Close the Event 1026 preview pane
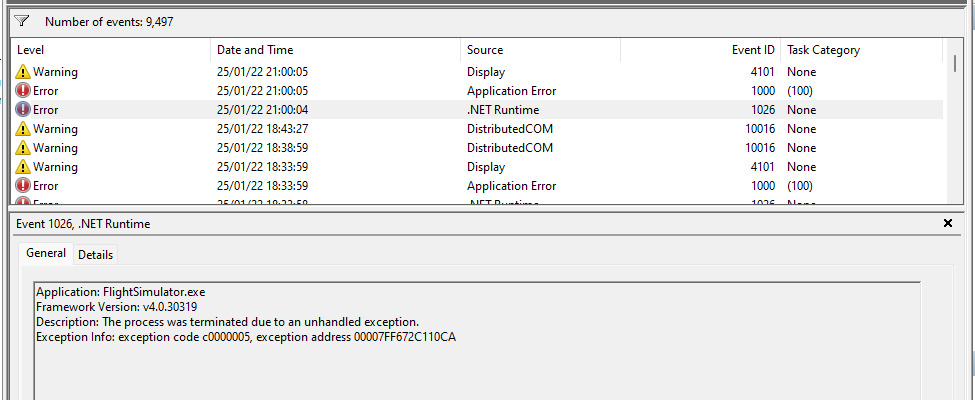Screen dimensions: 975x400 click(948, 224)
